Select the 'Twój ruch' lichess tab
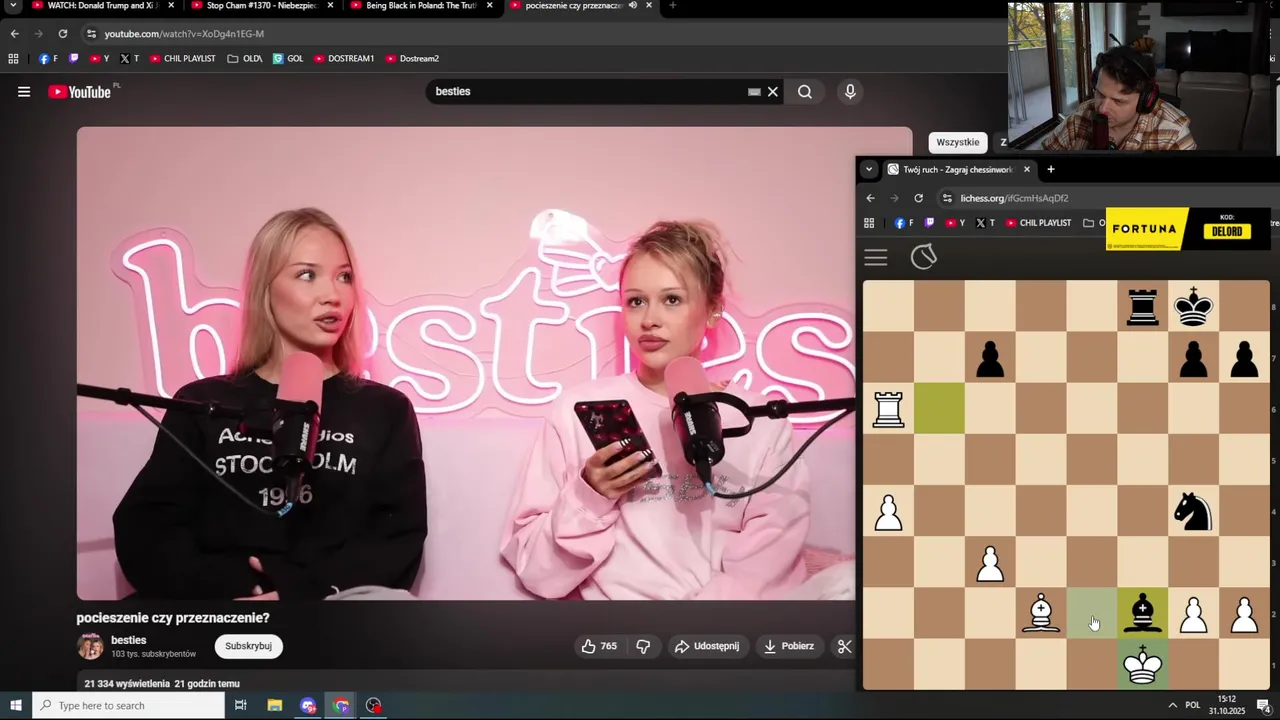Screen dimensions: 1280x720 pos(957,169)
